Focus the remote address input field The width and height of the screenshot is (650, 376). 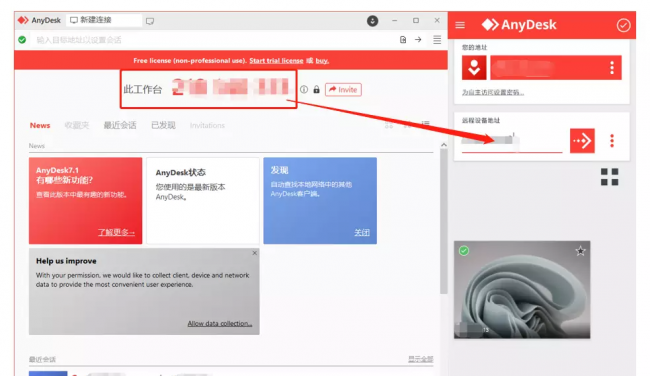pyautogui.click(x=213, y=40)
